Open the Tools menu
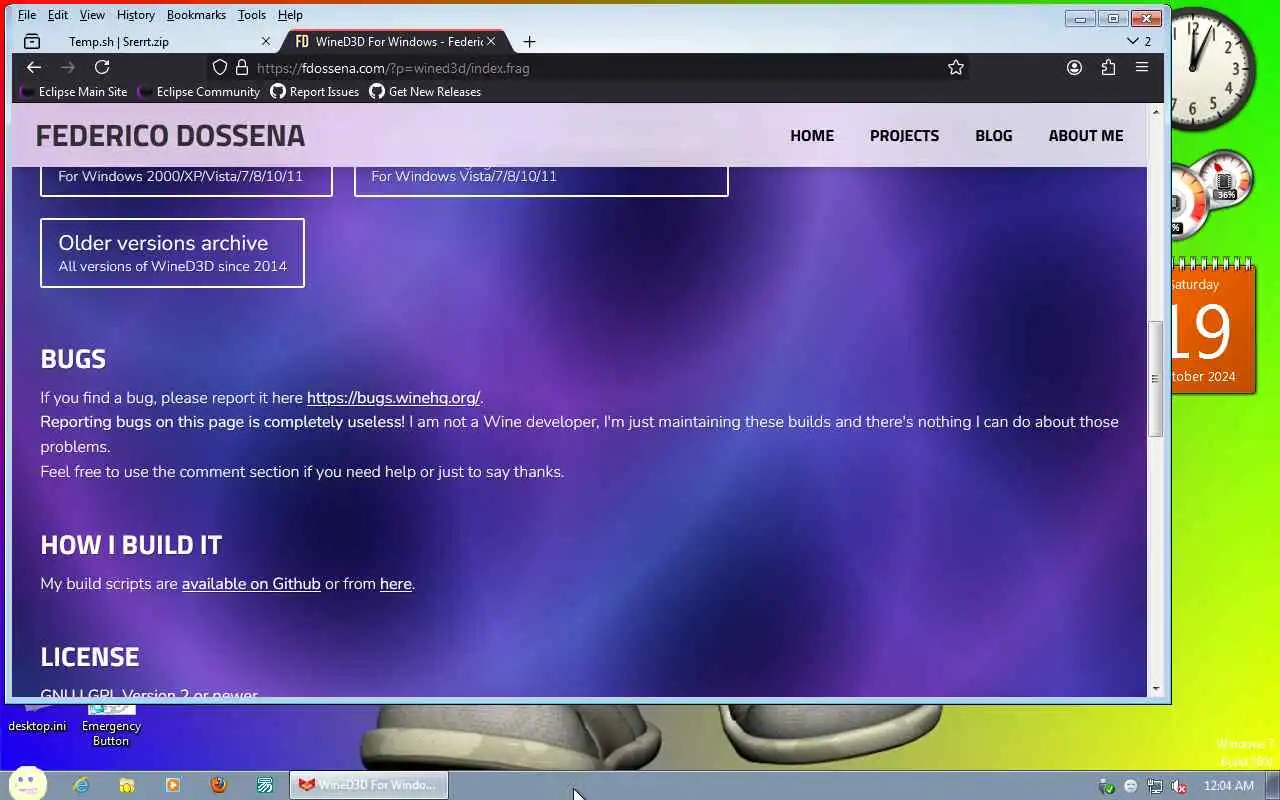Screen dimensions: 1280x800 coord(251,15)
